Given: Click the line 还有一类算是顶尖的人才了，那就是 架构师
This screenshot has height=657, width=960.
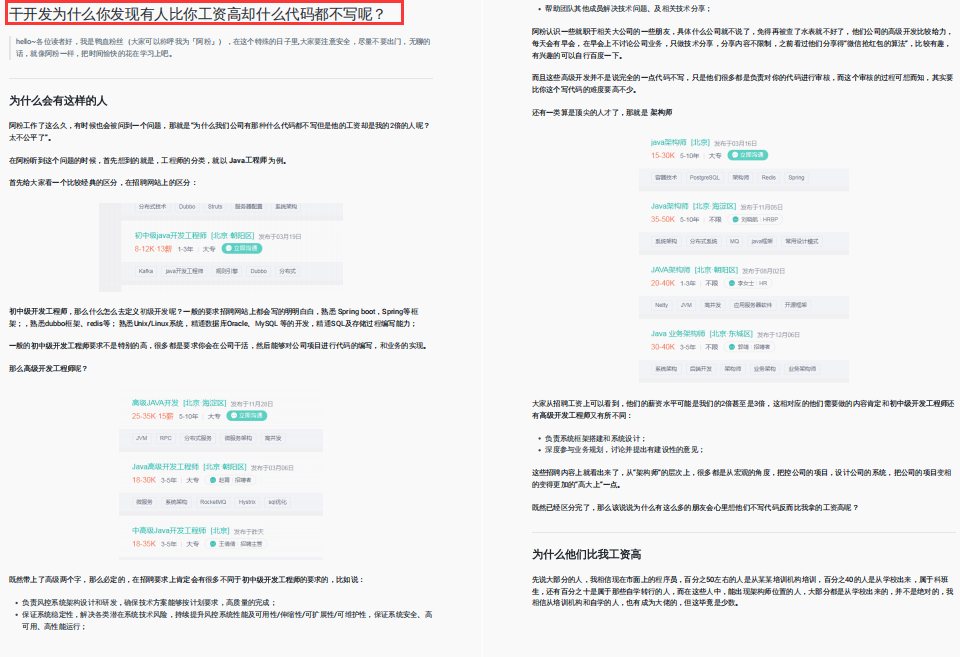Looking at the screenshot, I should (602, 113).
